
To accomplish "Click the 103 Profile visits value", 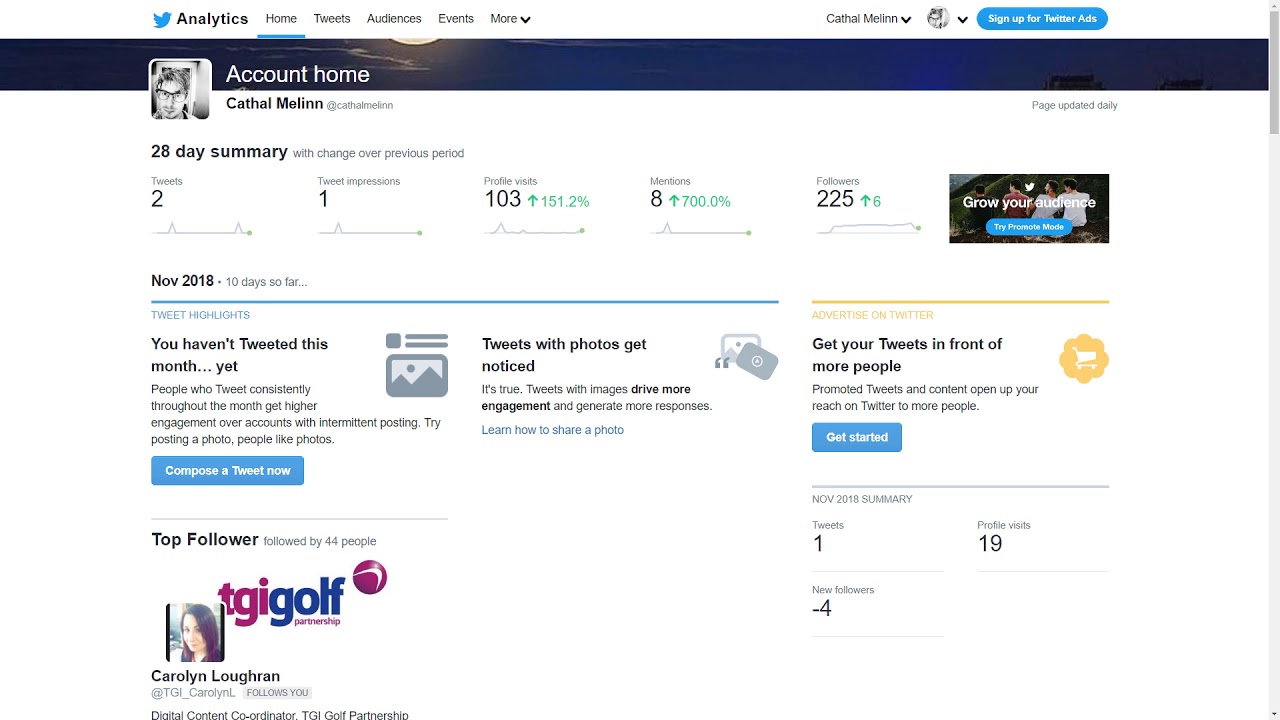I will tap(502, 199).
